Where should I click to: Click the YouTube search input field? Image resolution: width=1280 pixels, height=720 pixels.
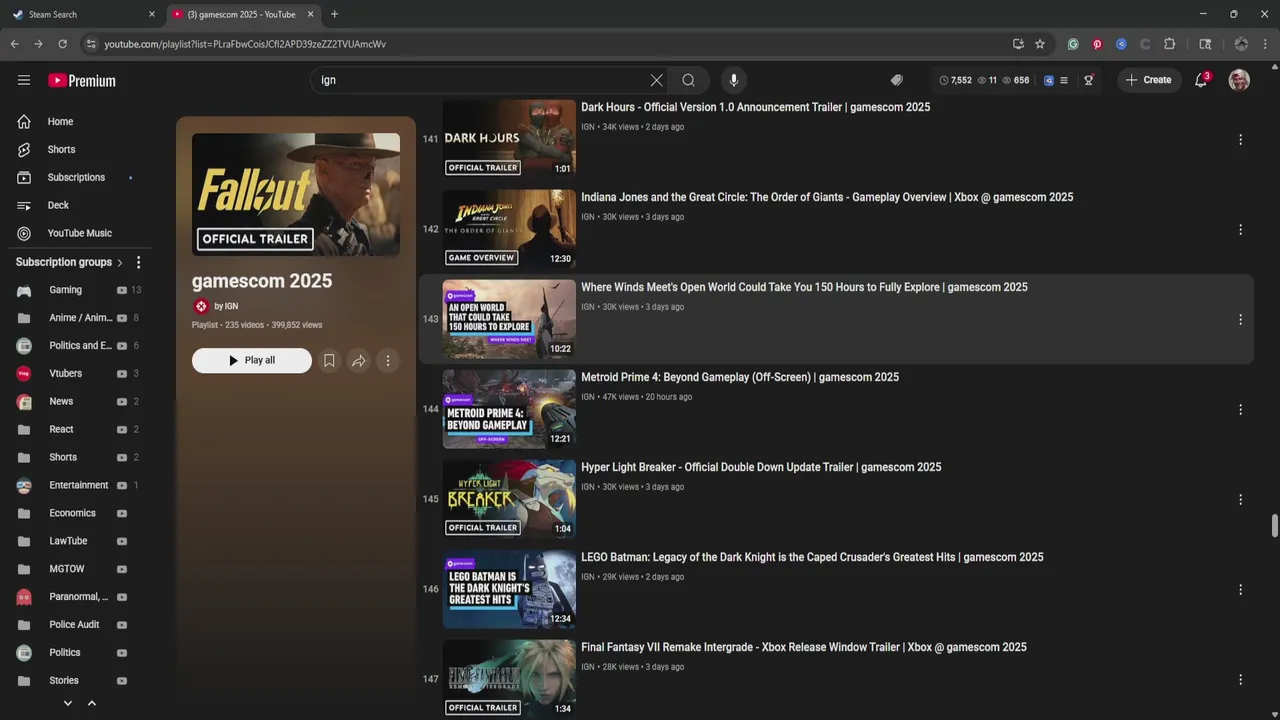click(480, 80)
